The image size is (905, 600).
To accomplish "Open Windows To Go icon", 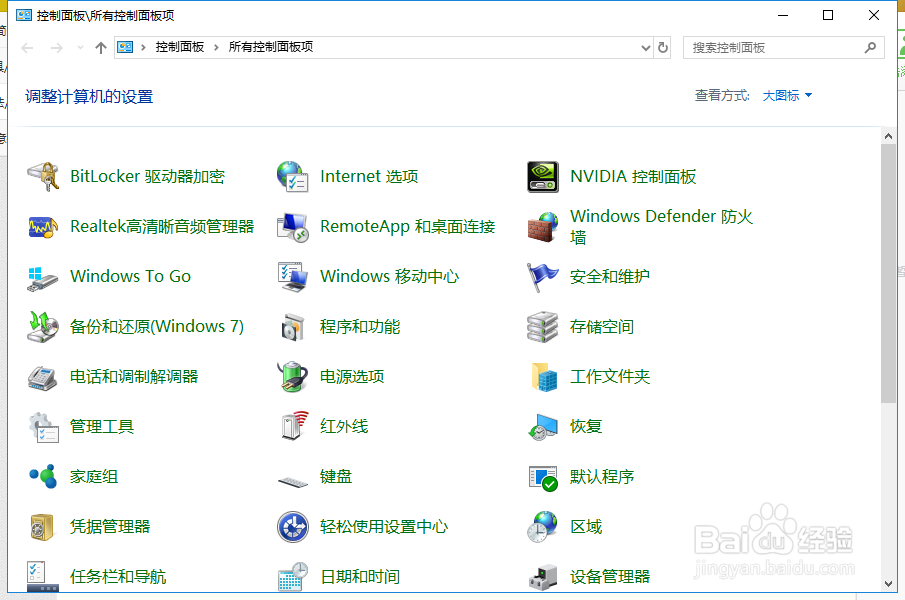I will tap(43, 277).
